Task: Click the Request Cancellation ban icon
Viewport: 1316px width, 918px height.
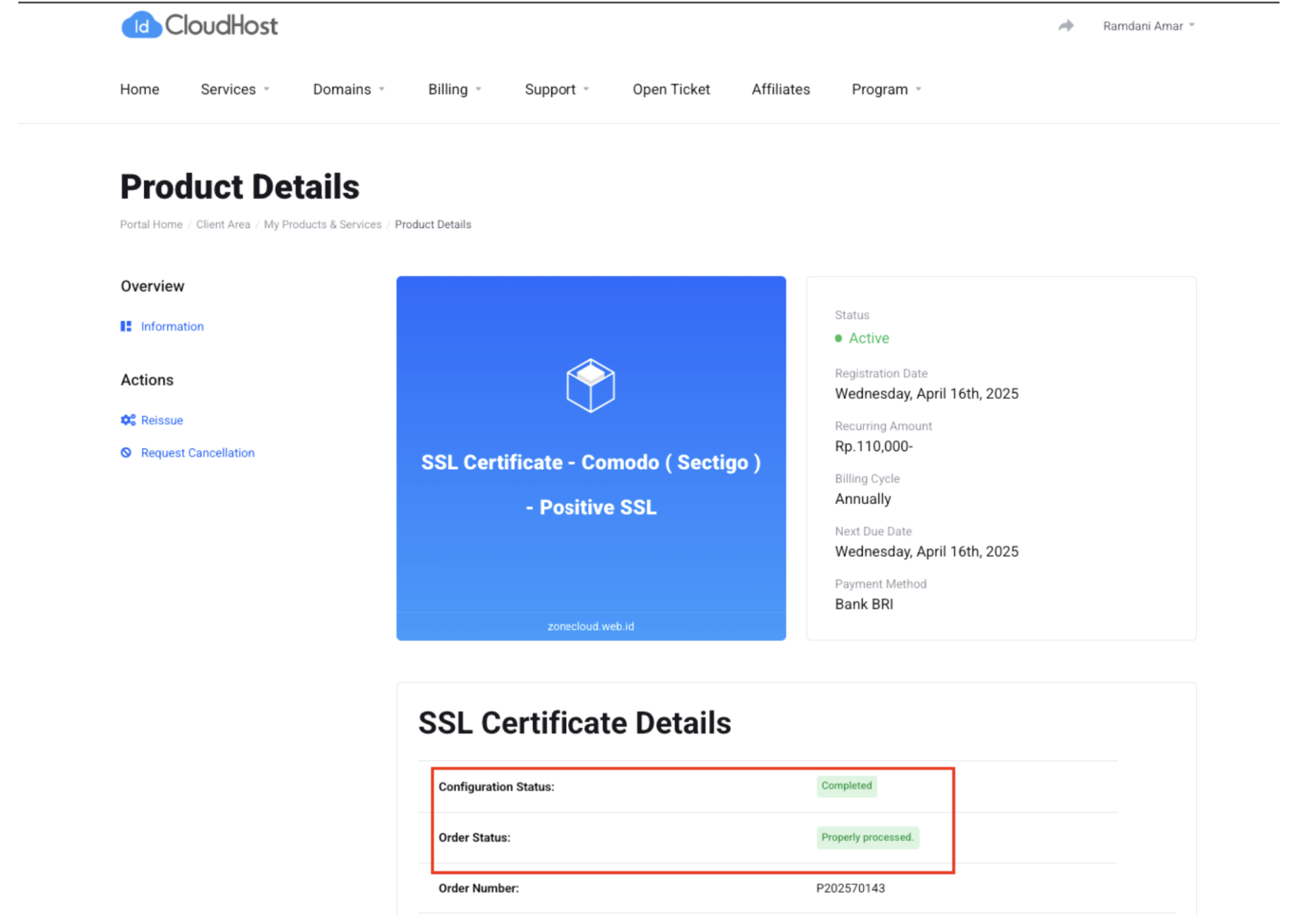Action: [x=126, y=453]
